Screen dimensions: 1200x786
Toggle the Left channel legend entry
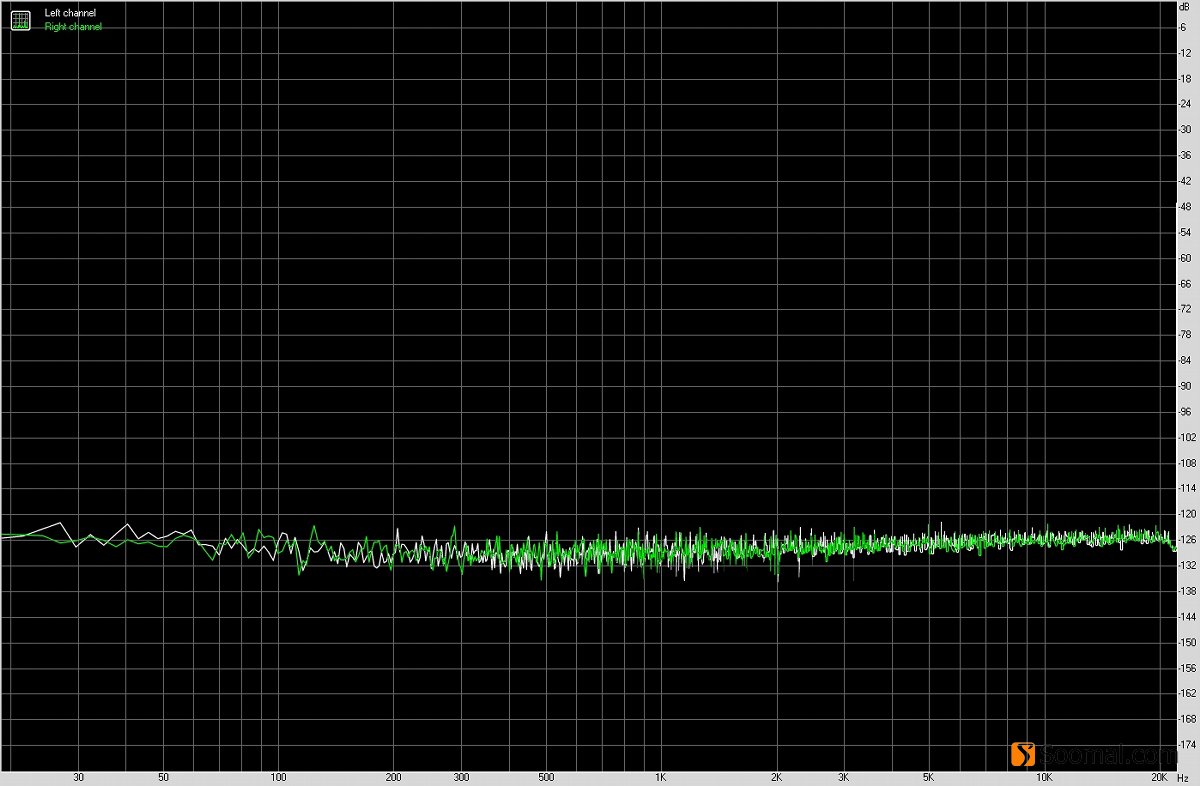[69, 12]
